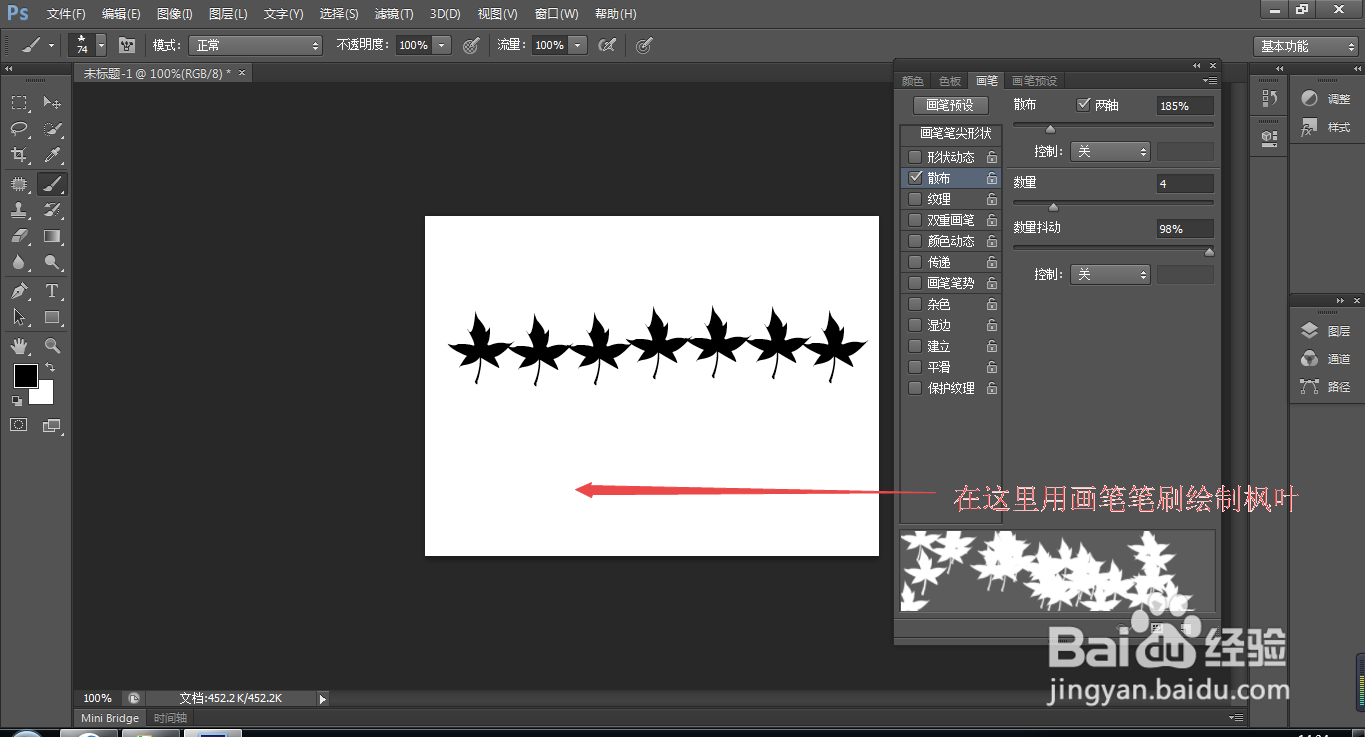Select the Eyedropper tool
The height and width of the screenshot is (737, 1365).
(x=52, y=155)
